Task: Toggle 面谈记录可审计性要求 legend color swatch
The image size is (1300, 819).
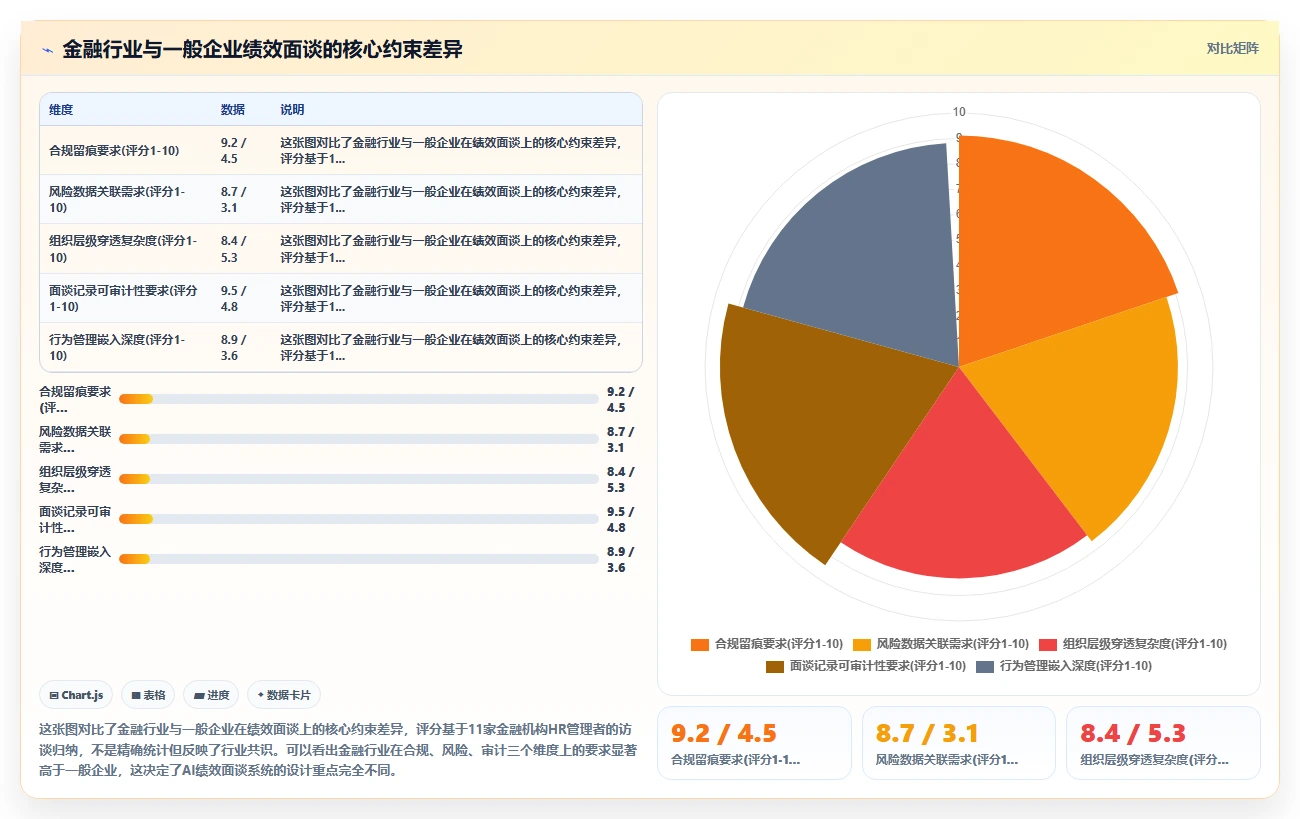Action: coord(775,666)
